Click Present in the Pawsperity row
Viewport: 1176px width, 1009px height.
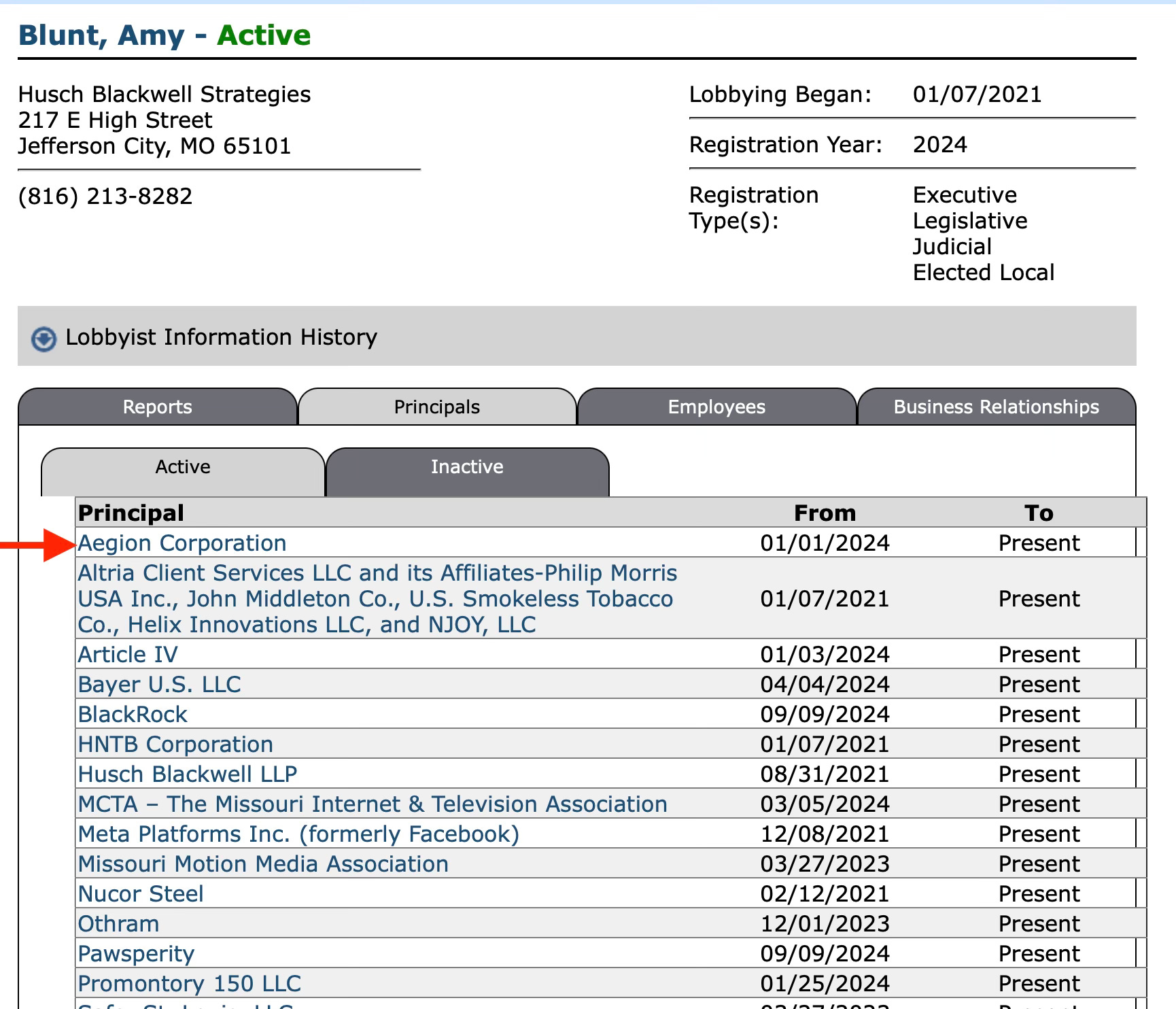1039,954
